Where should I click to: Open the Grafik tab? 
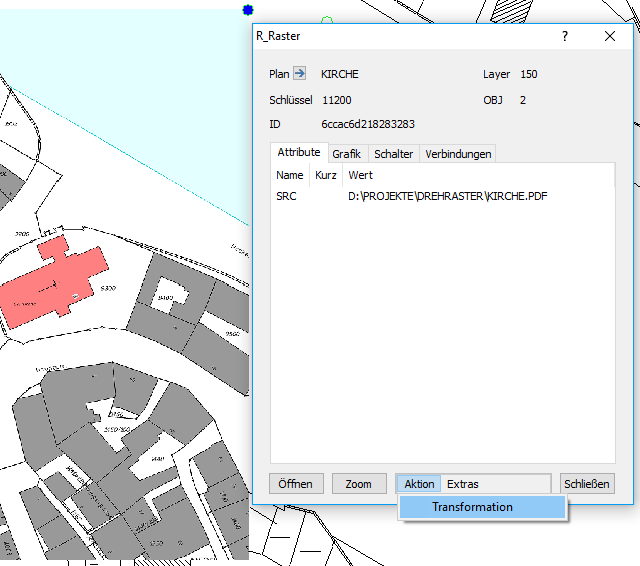[346, 154]
